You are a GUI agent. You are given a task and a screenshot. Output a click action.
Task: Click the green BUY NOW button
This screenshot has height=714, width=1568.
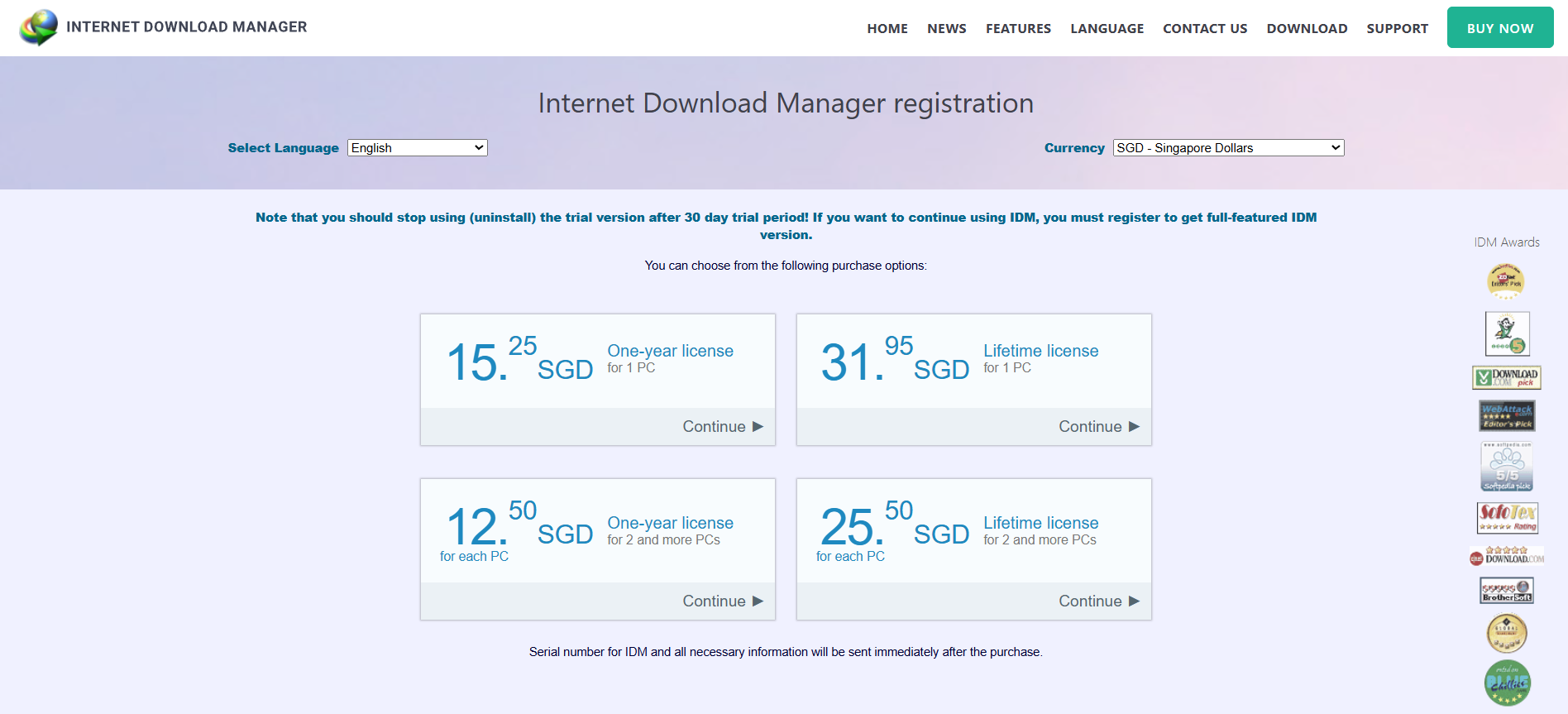pyautogui.click(x=1500, y=27)
